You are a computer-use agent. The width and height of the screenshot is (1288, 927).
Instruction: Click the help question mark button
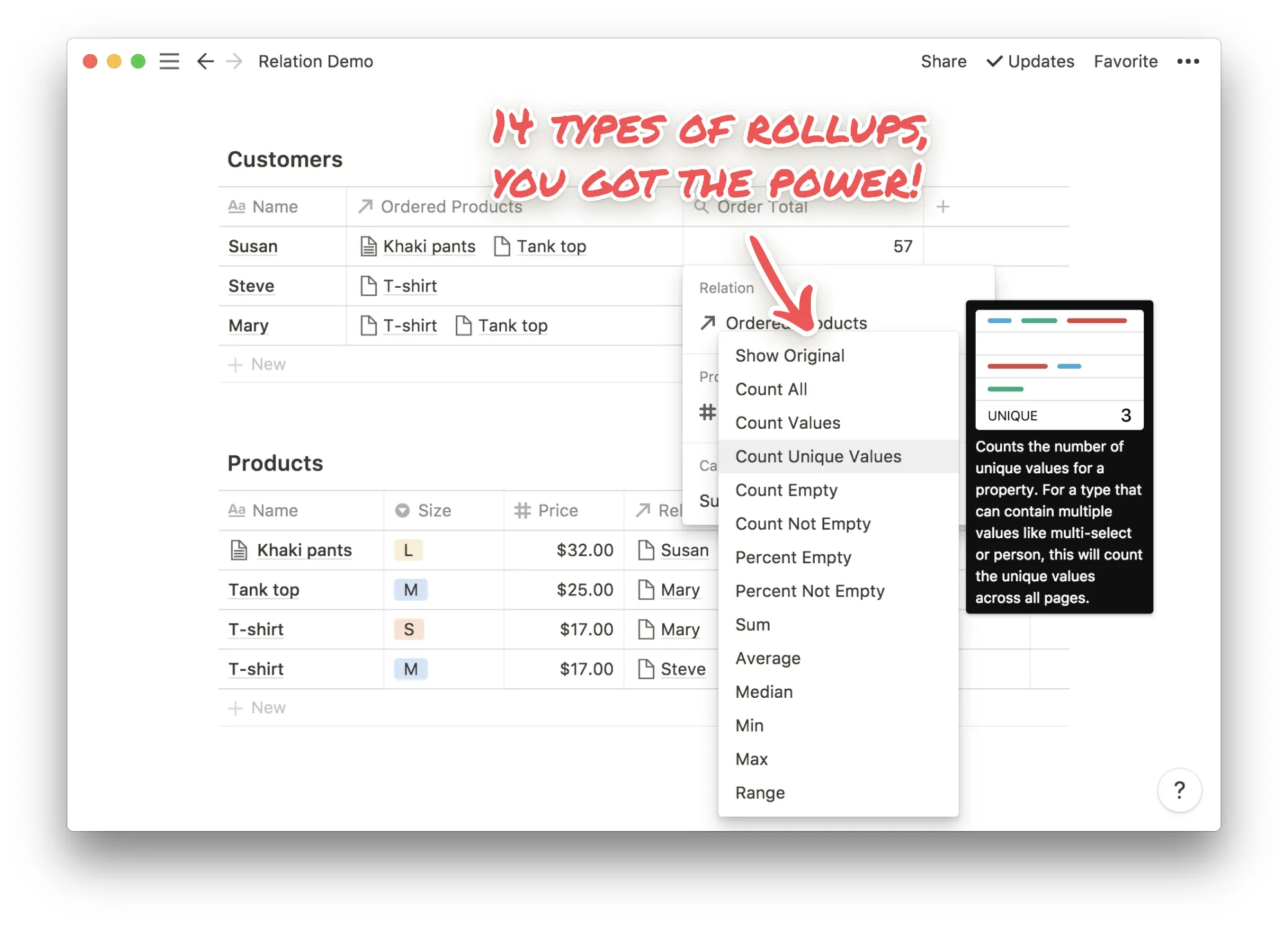click(1179, 790)
